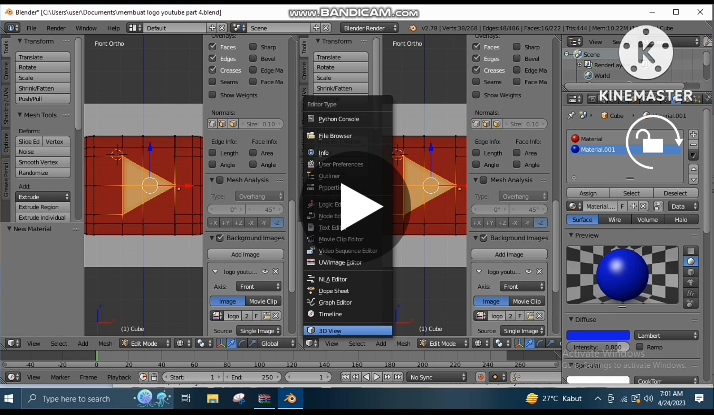Play animation in reverse in timeline header
The image size is (714, 415).
(x=366, y=377)
